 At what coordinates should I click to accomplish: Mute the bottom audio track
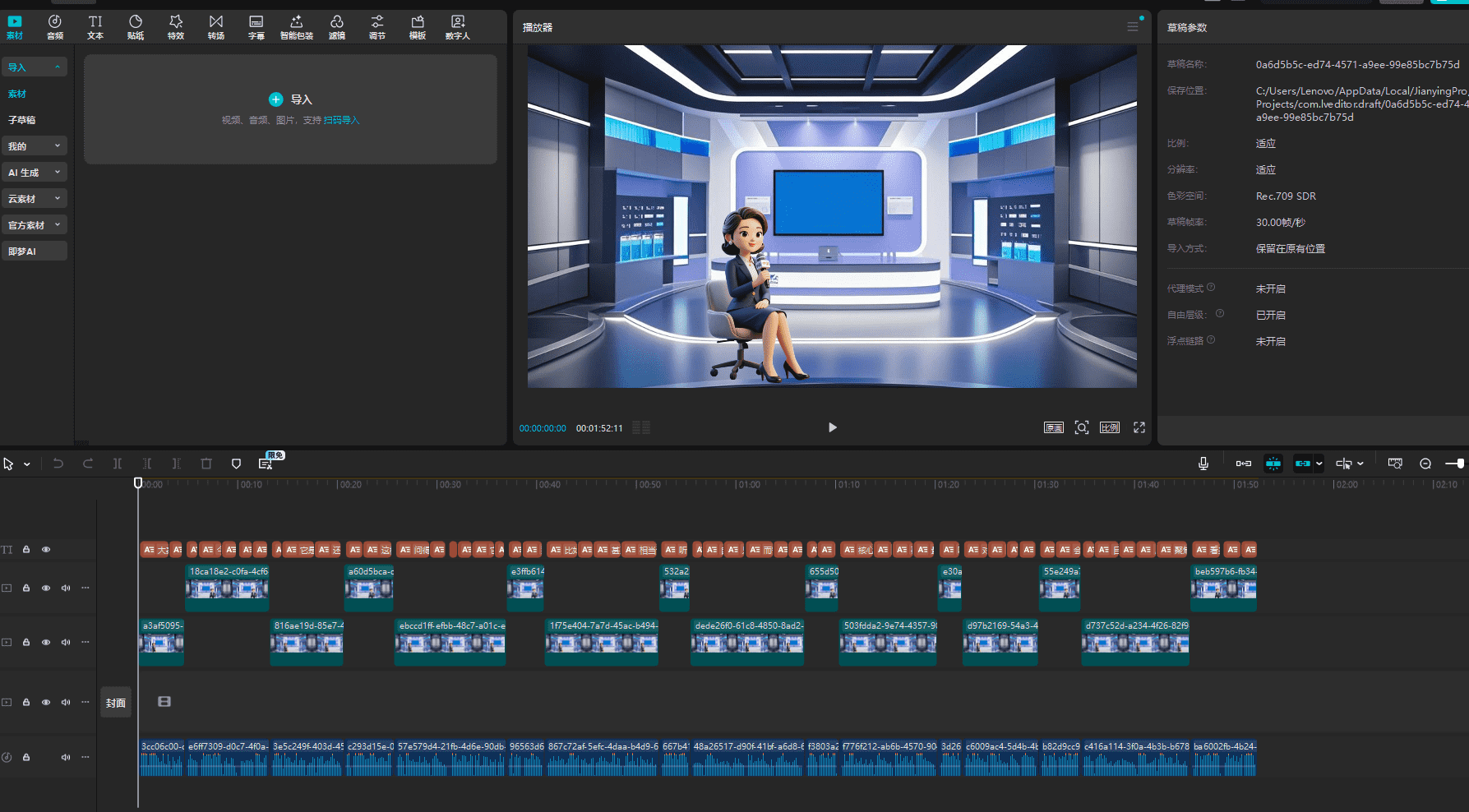point(66,757)
